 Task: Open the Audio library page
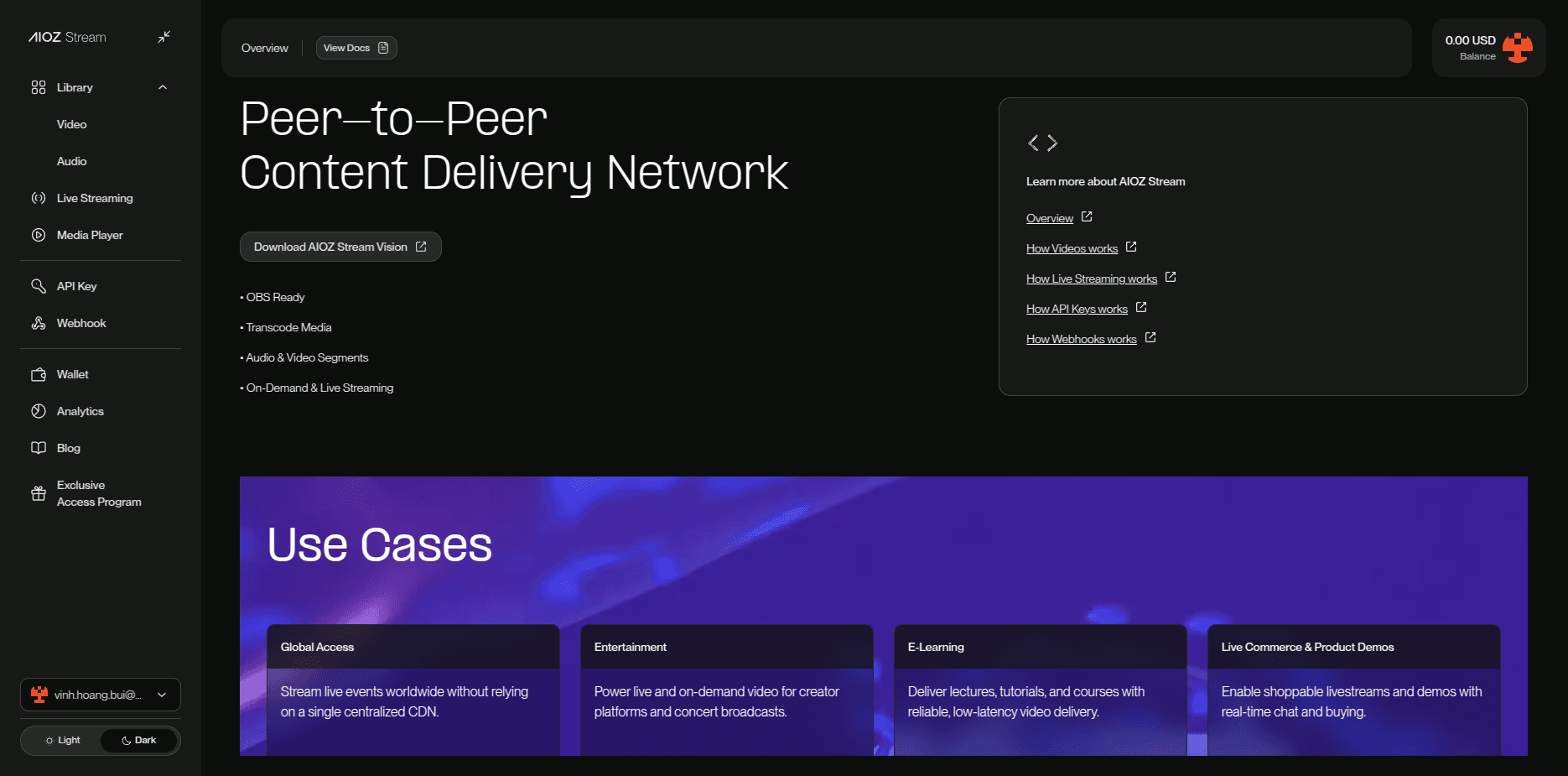pos(72,161)
